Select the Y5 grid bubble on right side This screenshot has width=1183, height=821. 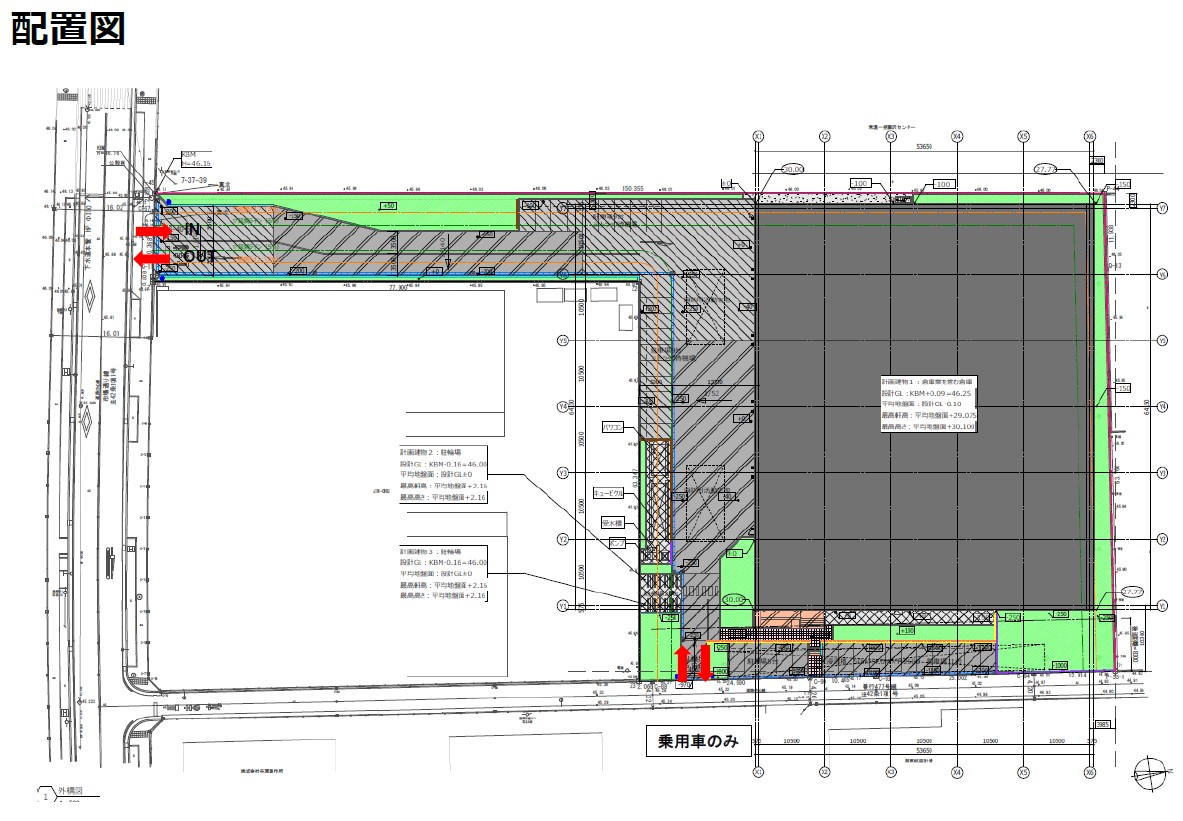[x=1162, y=341]
